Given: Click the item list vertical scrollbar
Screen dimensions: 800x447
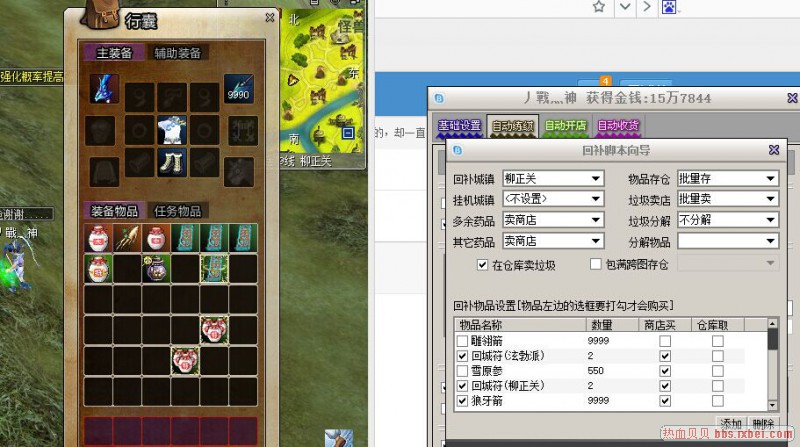Looking at the screenshot, I should coord(772,370).
